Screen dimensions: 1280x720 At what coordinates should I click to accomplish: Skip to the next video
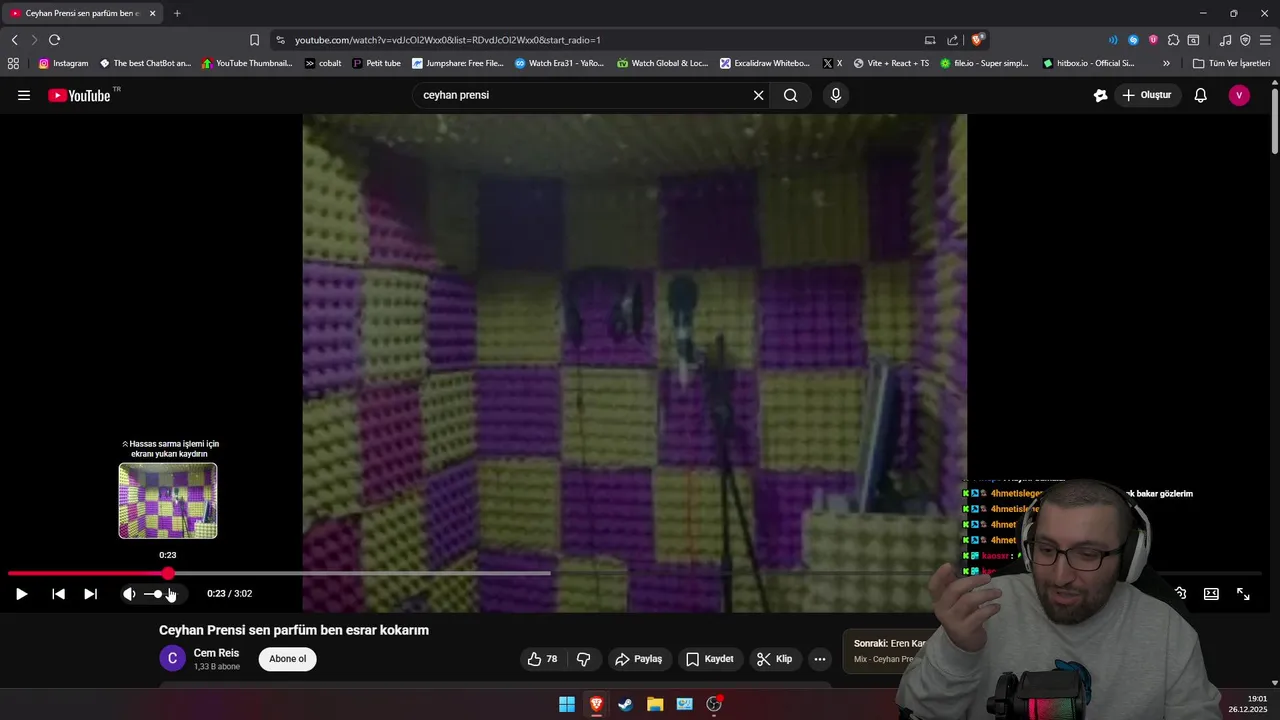[x=90, y=594]
